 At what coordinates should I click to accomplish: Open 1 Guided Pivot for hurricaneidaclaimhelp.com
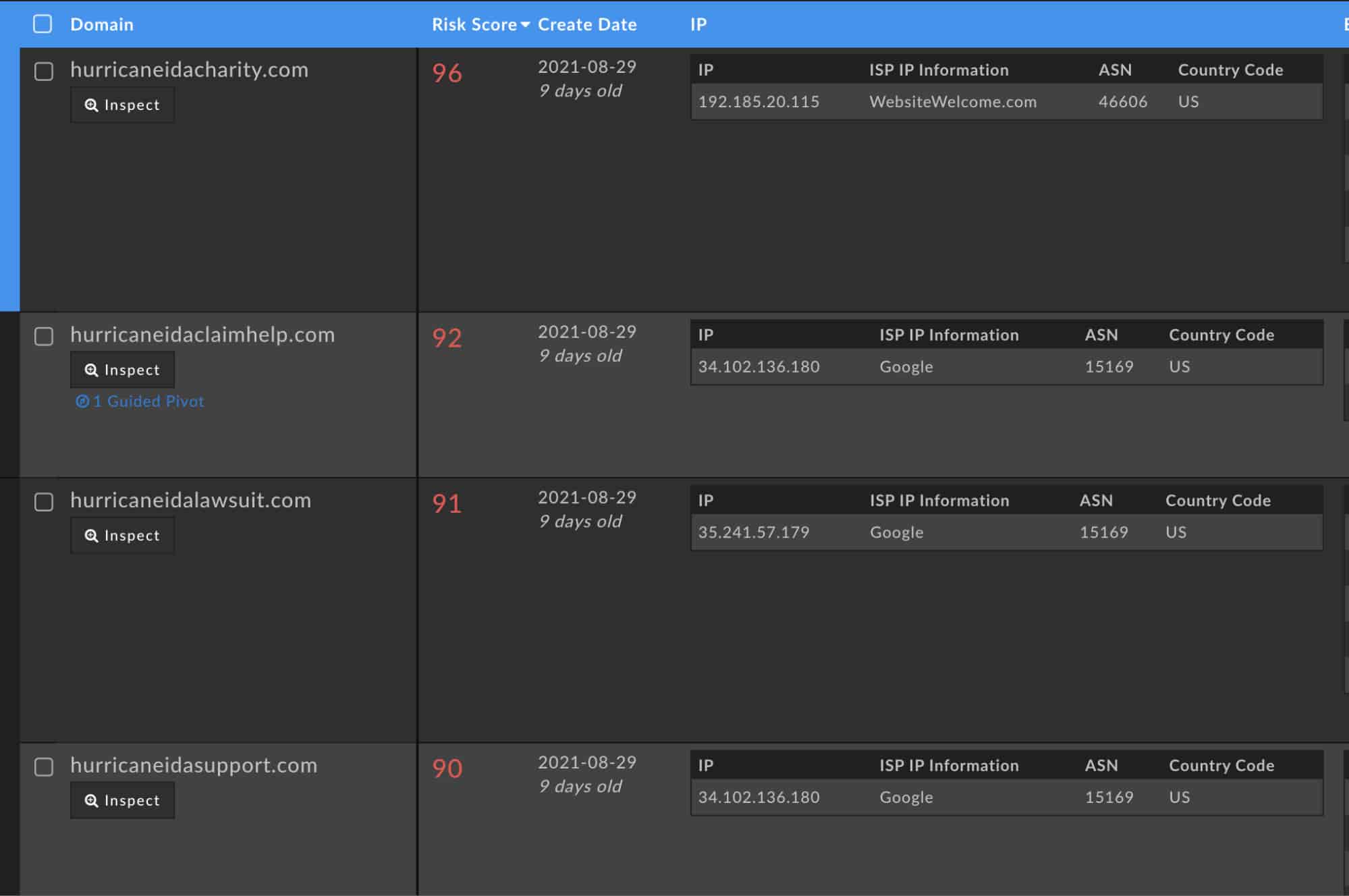click(x=148, y=401)
